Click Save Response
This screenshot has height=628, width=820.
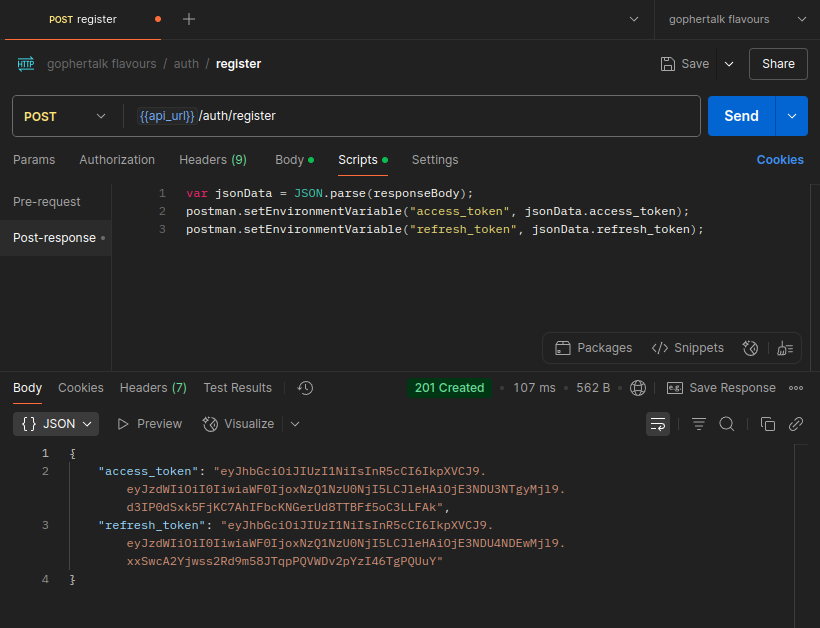pos(721,388)
